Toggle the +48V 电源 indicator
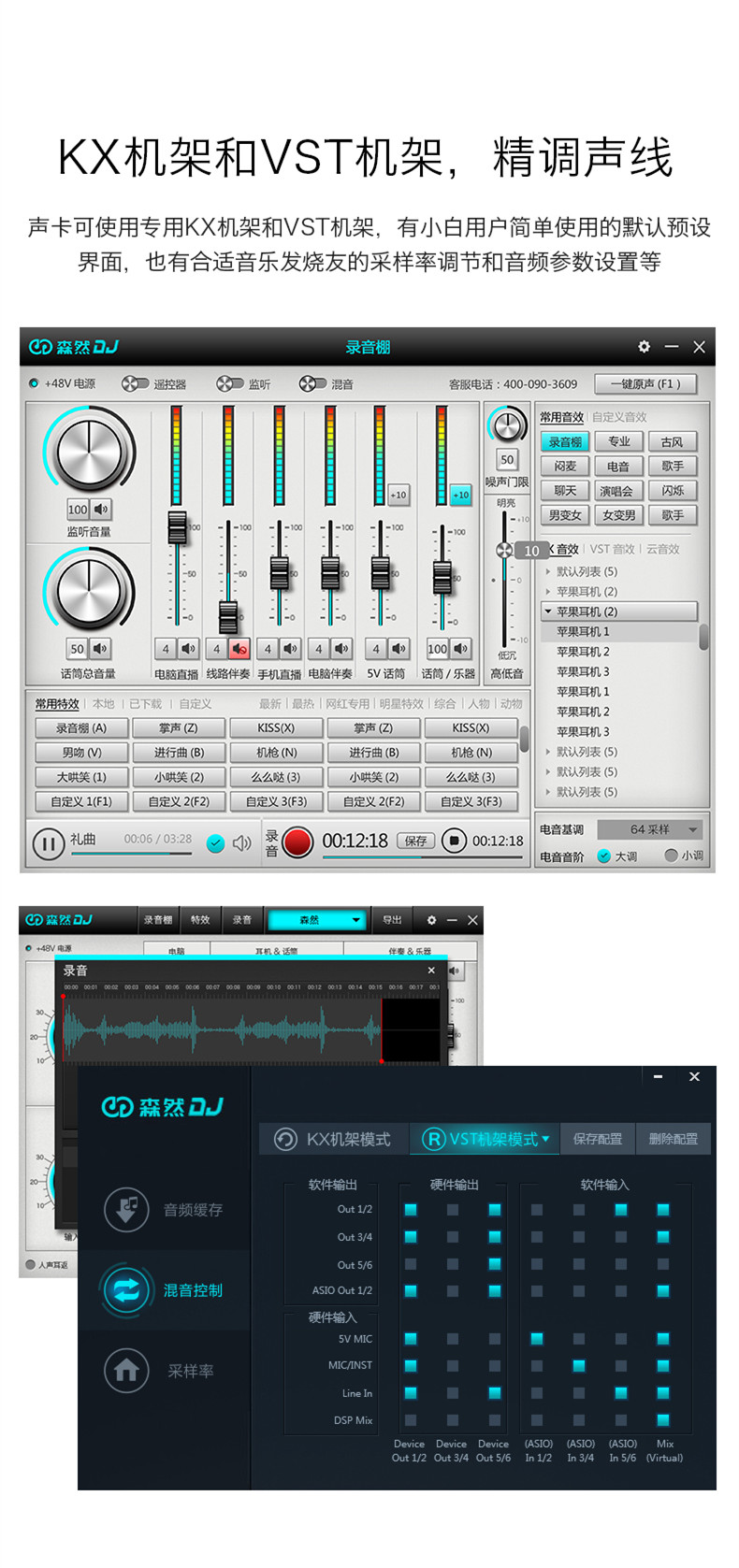The width and height of the screenshot is (739, 1568). click(34, 383)
